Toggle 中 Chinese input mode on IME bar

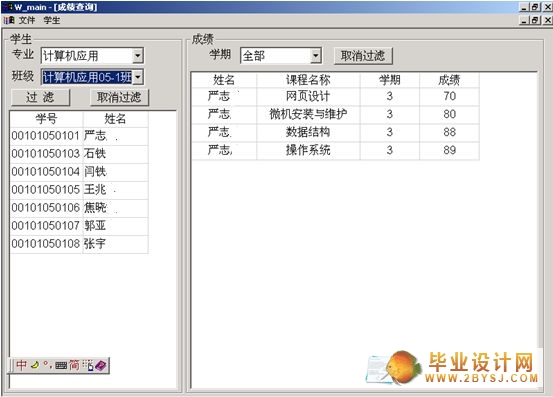pyautogui.click(x=22, y=365)
